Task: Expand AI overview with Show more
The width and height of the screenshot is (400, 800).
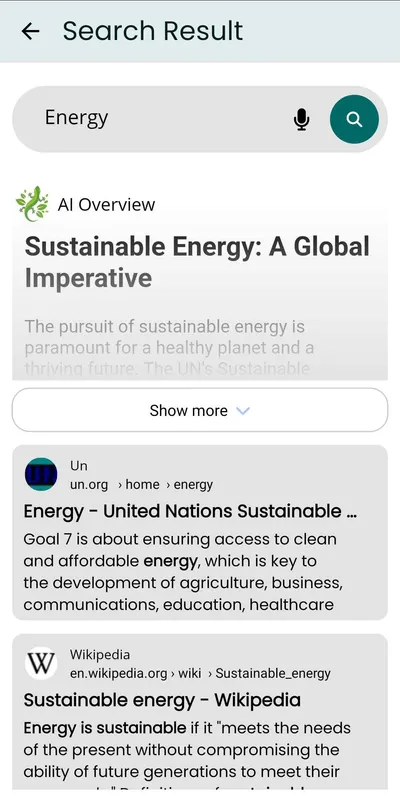Action: coord(200,410)
